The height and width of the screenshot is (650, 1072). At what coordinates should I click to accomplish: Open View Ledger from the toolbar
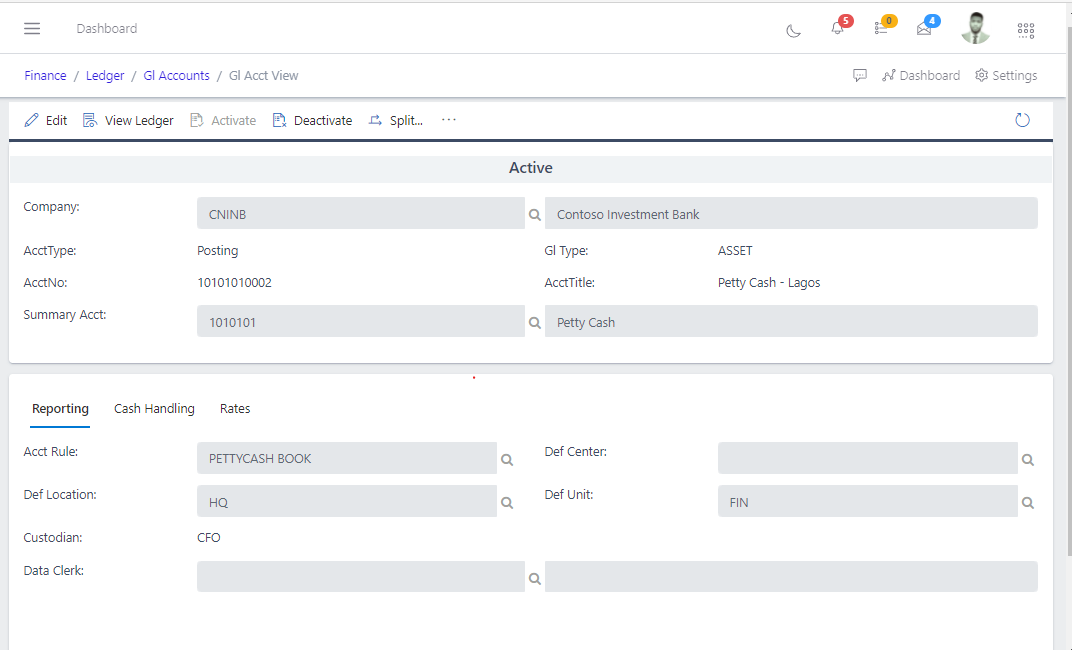coord(128,120)
